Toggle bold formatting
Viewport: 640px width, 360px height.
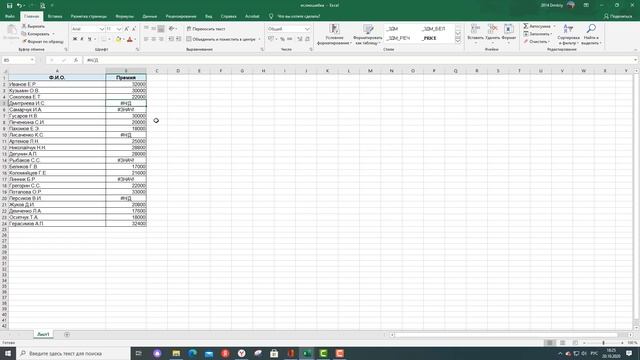75,39
